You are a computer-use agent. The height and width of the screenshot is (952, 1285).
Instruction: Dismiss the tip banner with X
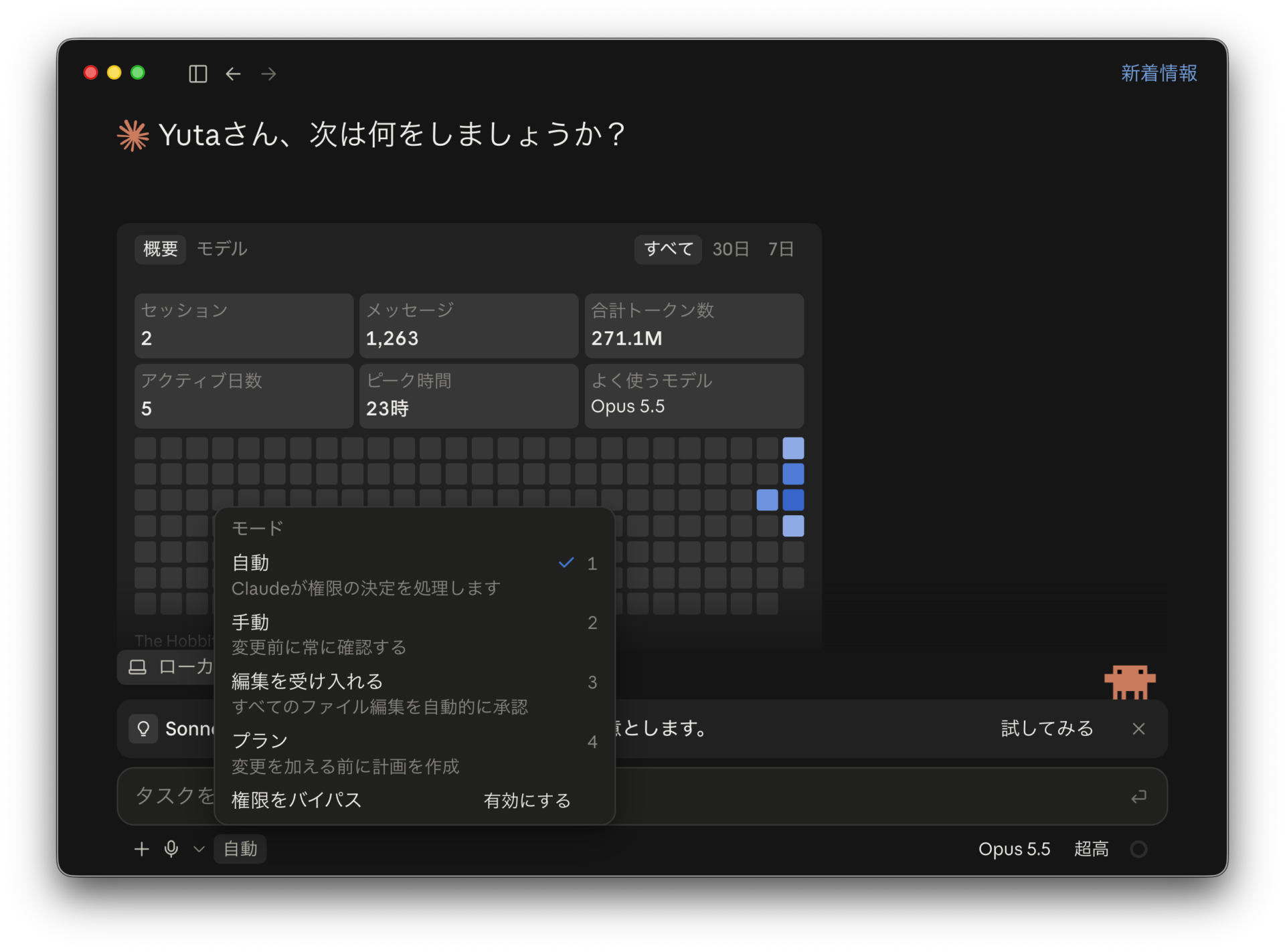point(1138,729)
